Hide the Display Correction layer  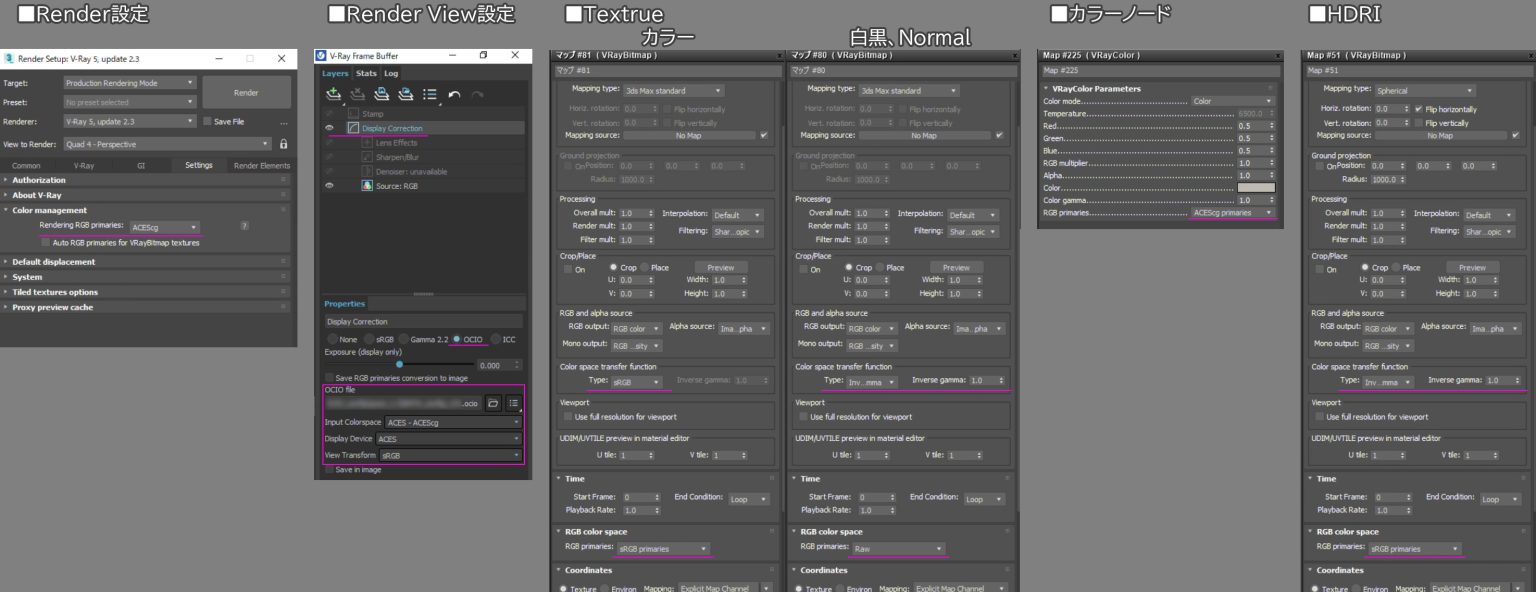[329, 127]
